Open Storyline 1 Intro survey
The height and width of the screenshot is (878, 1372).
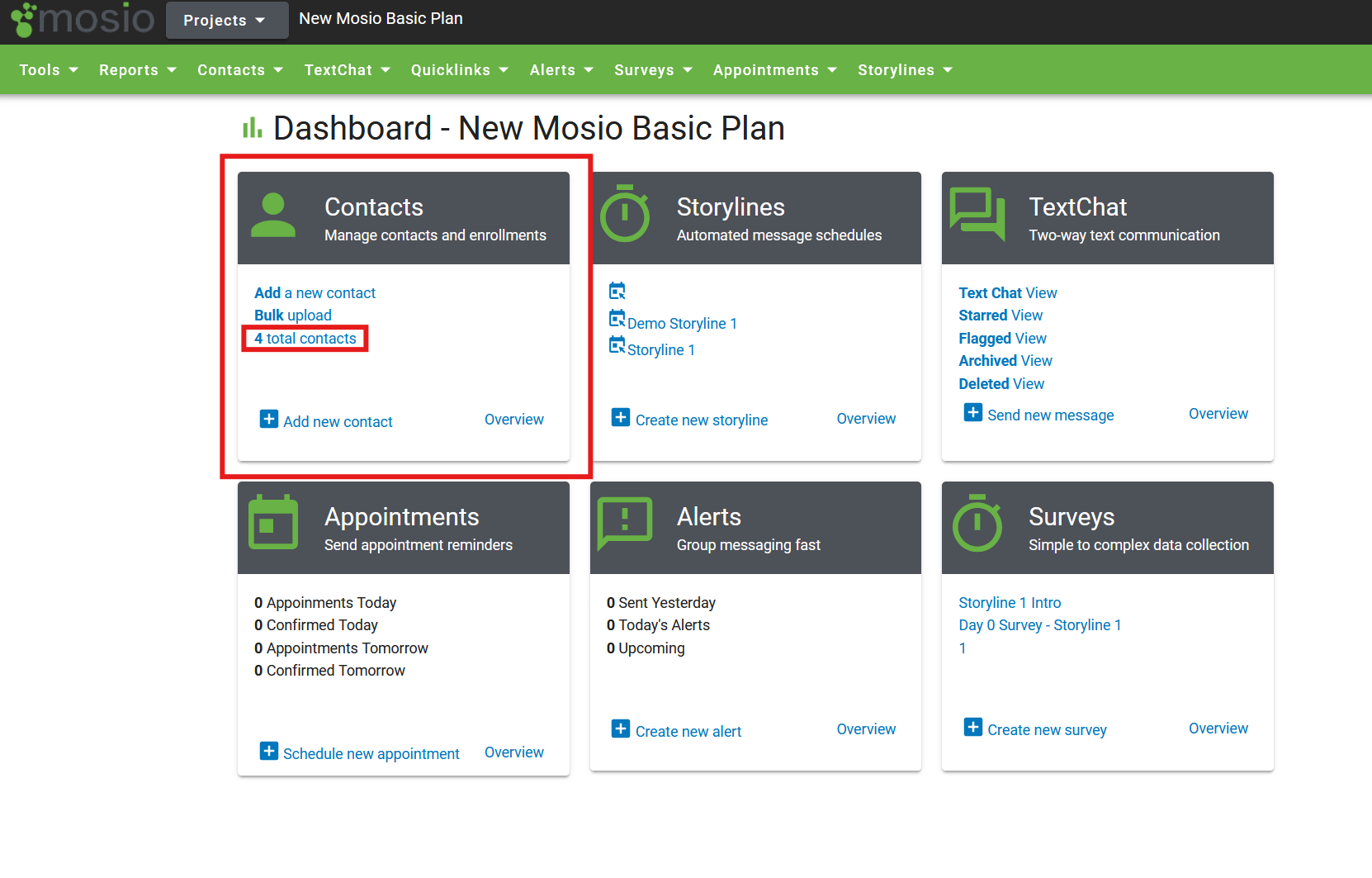pyautogui.click(x=1010, y=603)
